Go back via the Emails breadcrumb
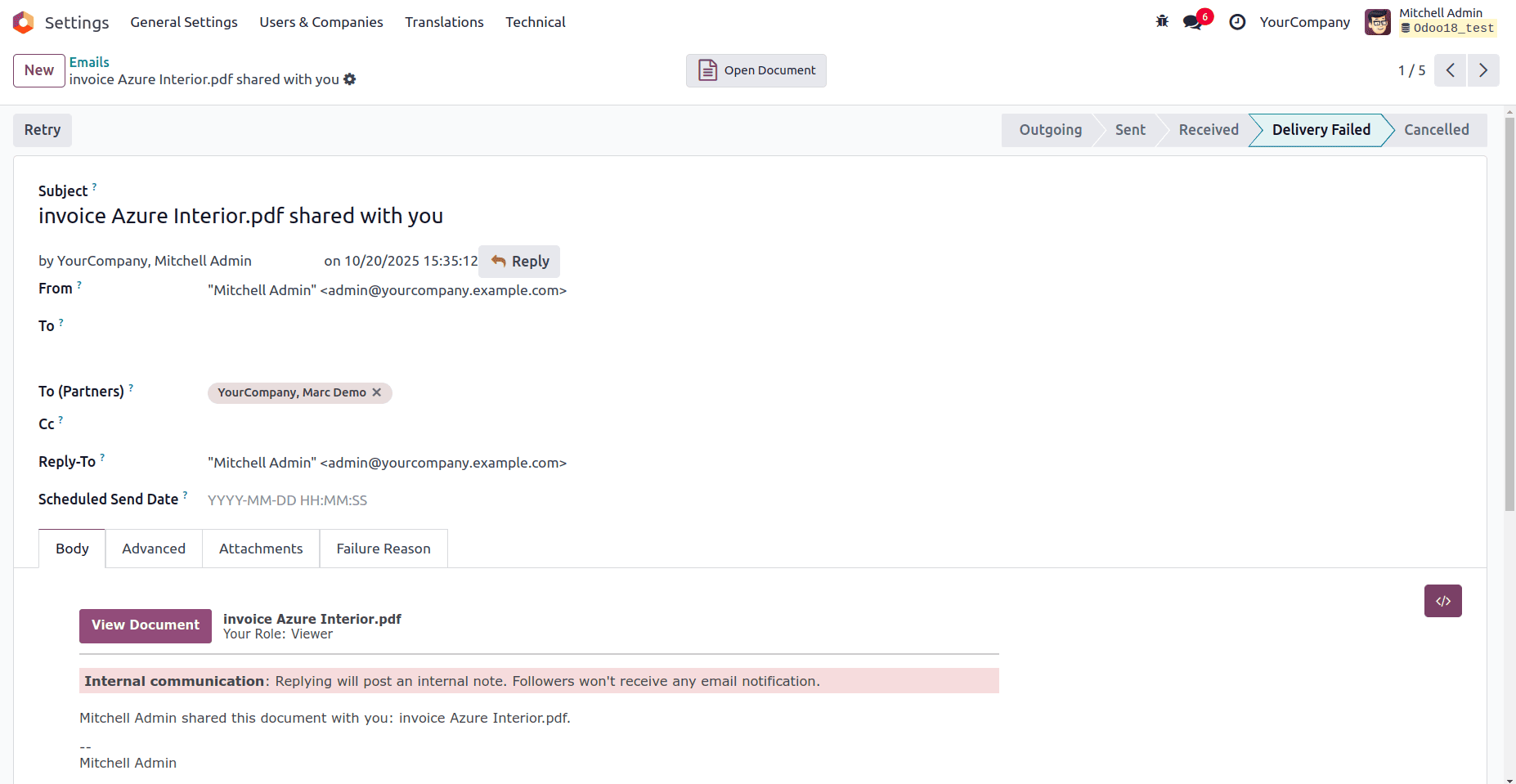Viewport: 1516px width, 784px height. 89,61
